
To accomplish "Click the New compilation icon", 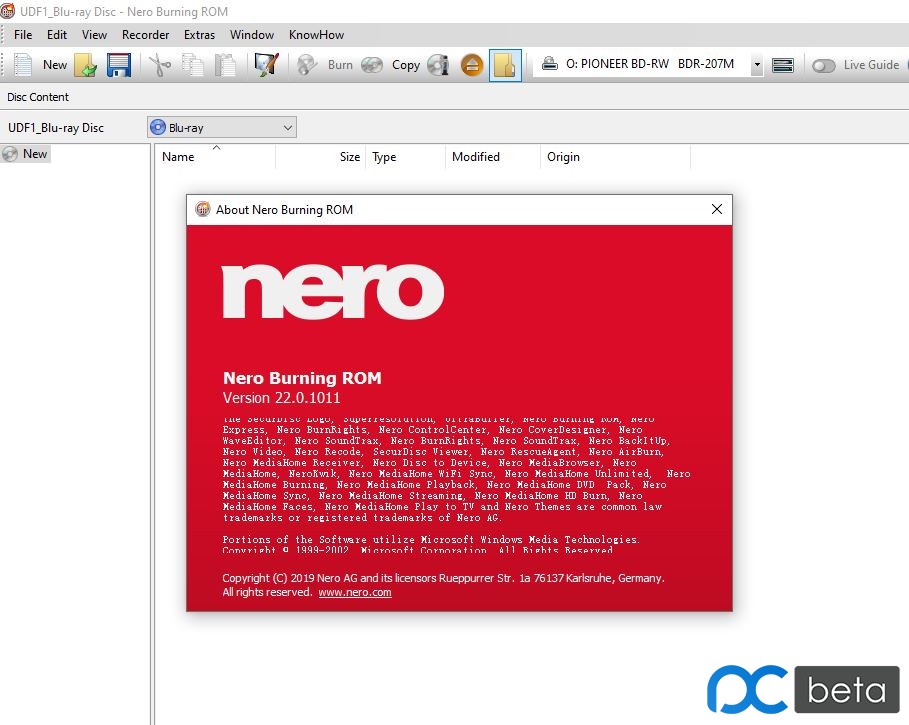I will point(24,65).
